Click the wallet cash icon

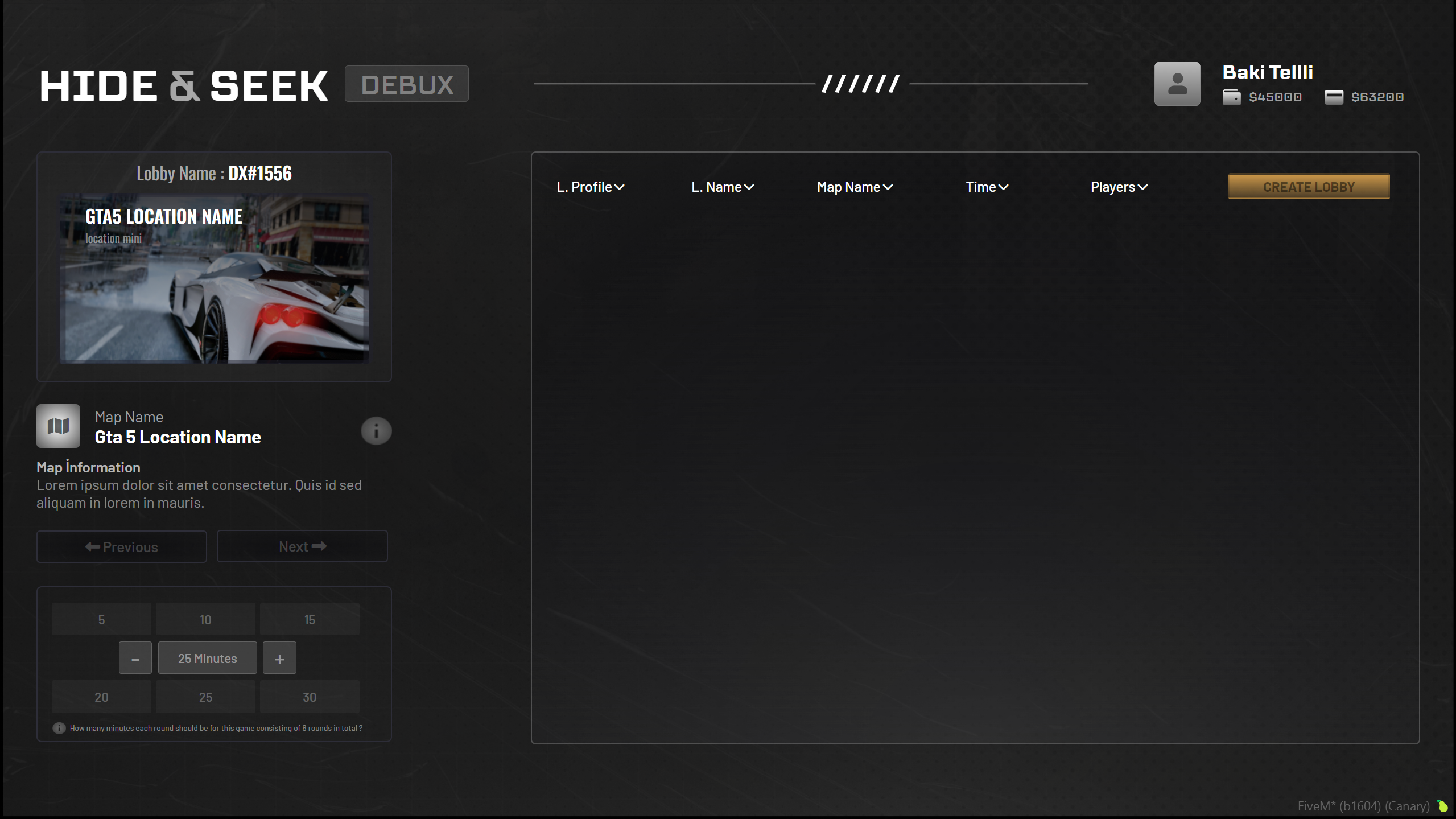[1231, 97]
